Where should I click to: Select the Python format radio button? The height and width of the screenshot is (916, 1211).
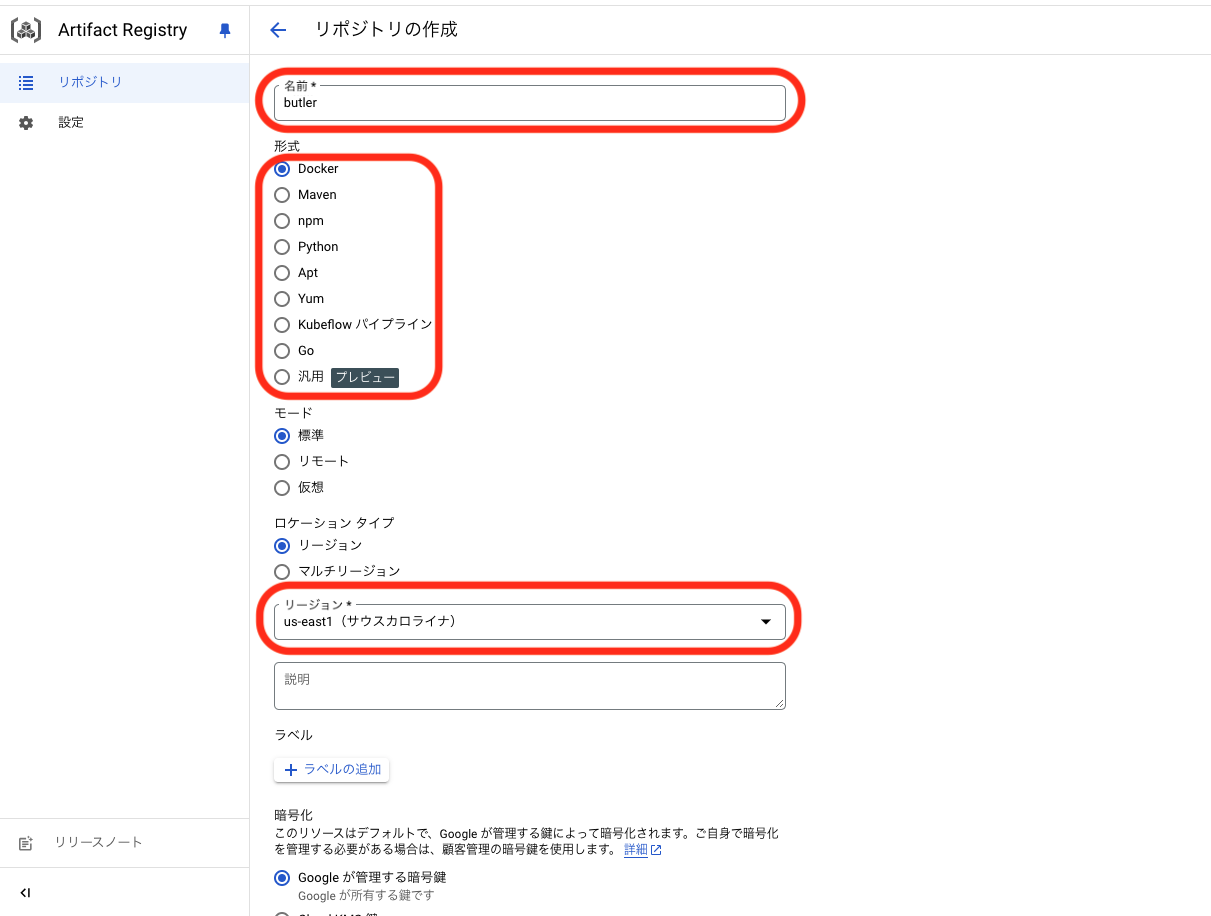point(281,247)
